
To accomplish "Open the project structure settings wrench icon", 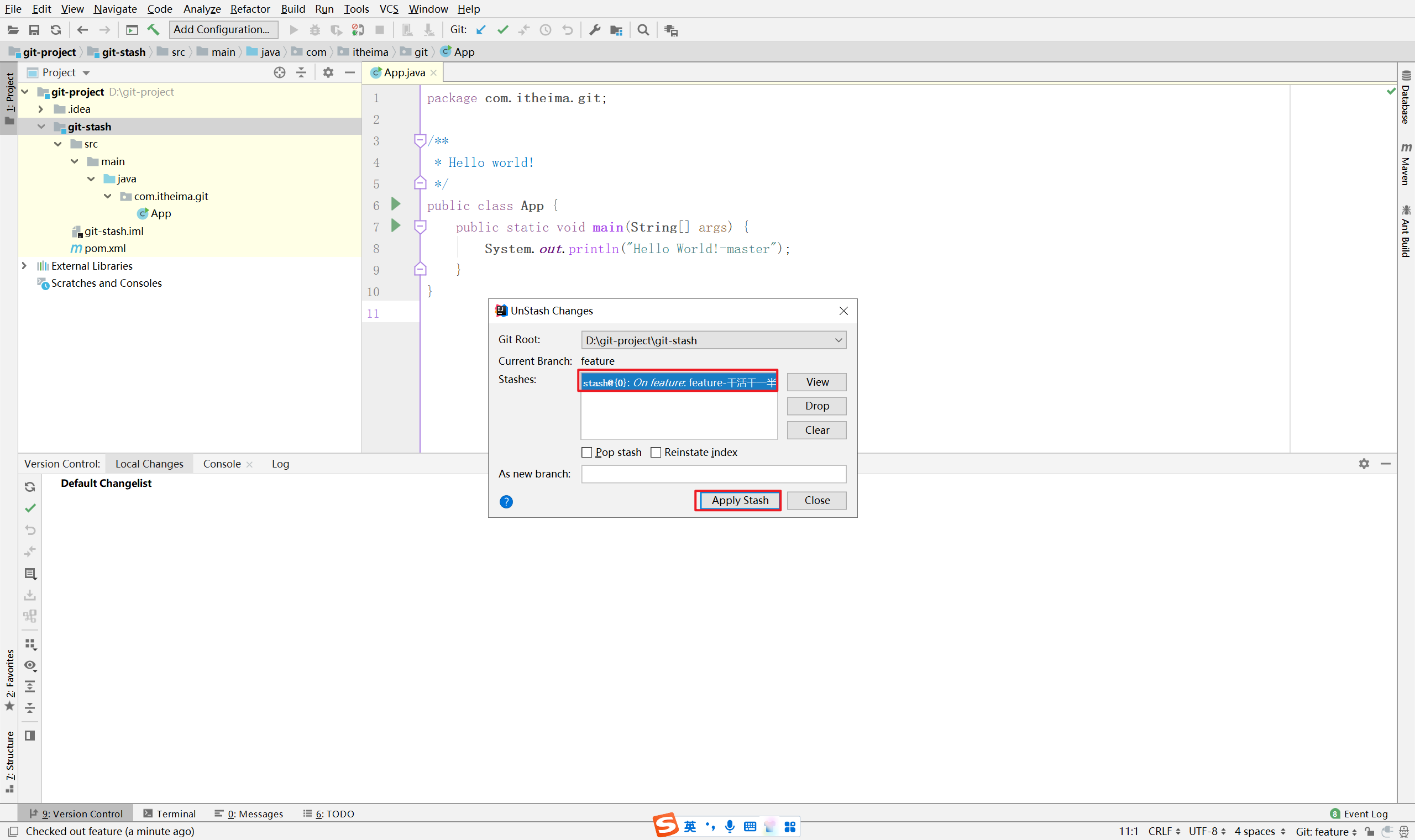I will 594,30.
